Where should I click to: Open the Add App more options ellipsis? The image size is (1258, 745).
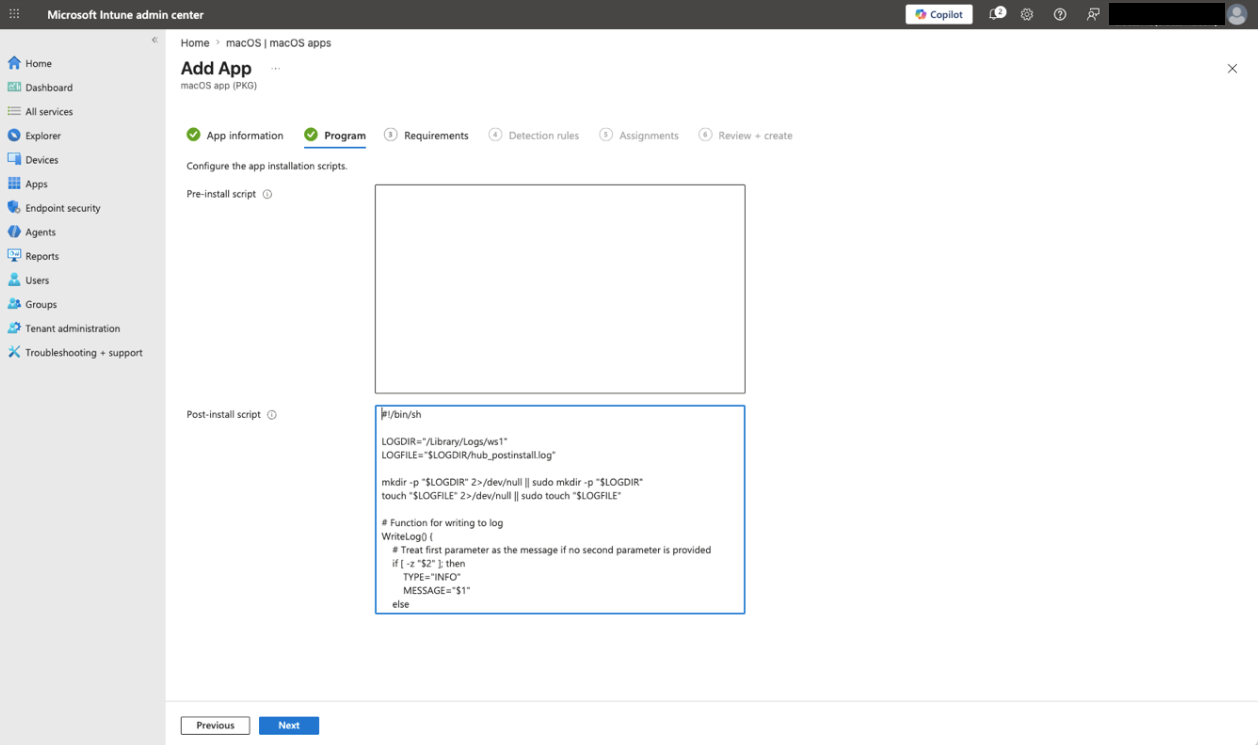click(275, 69)
